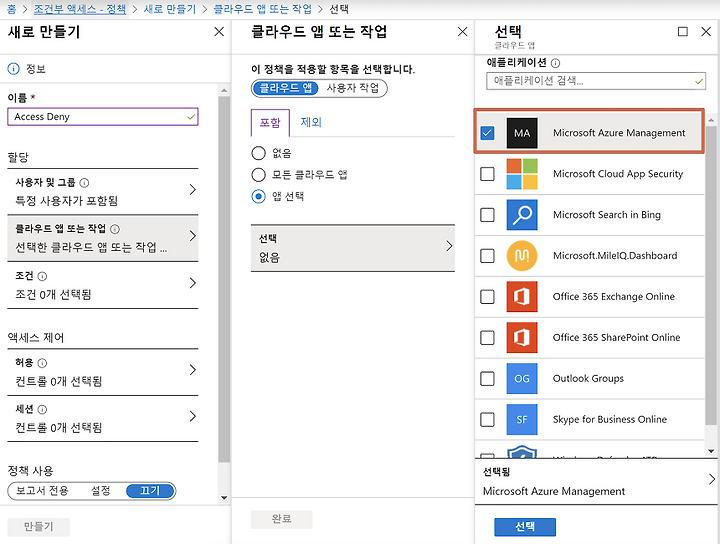Expand 세션 access control row

(103, 418)
